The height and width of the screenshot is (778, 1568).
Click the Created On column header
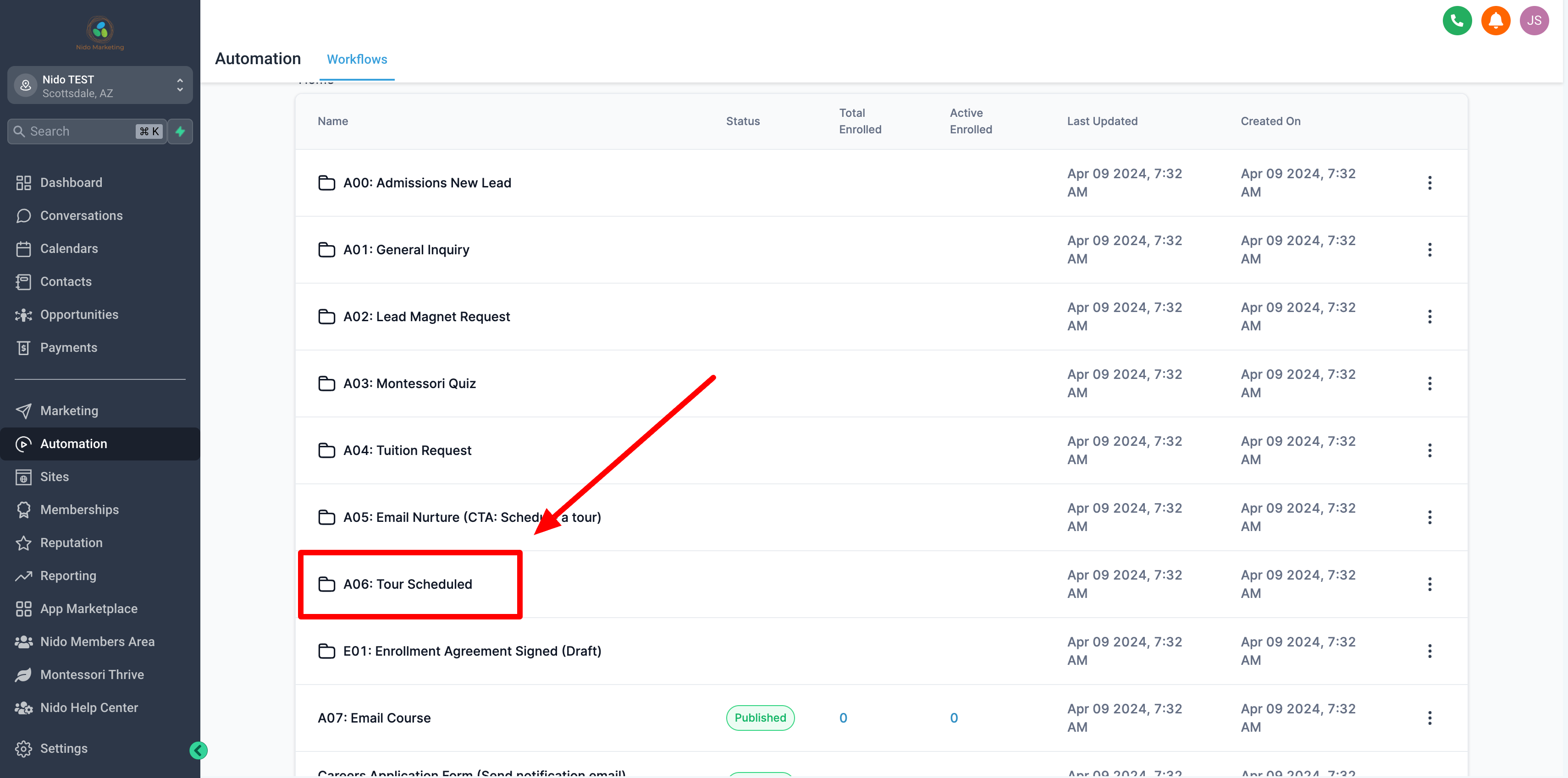(x=1270, y=121)
